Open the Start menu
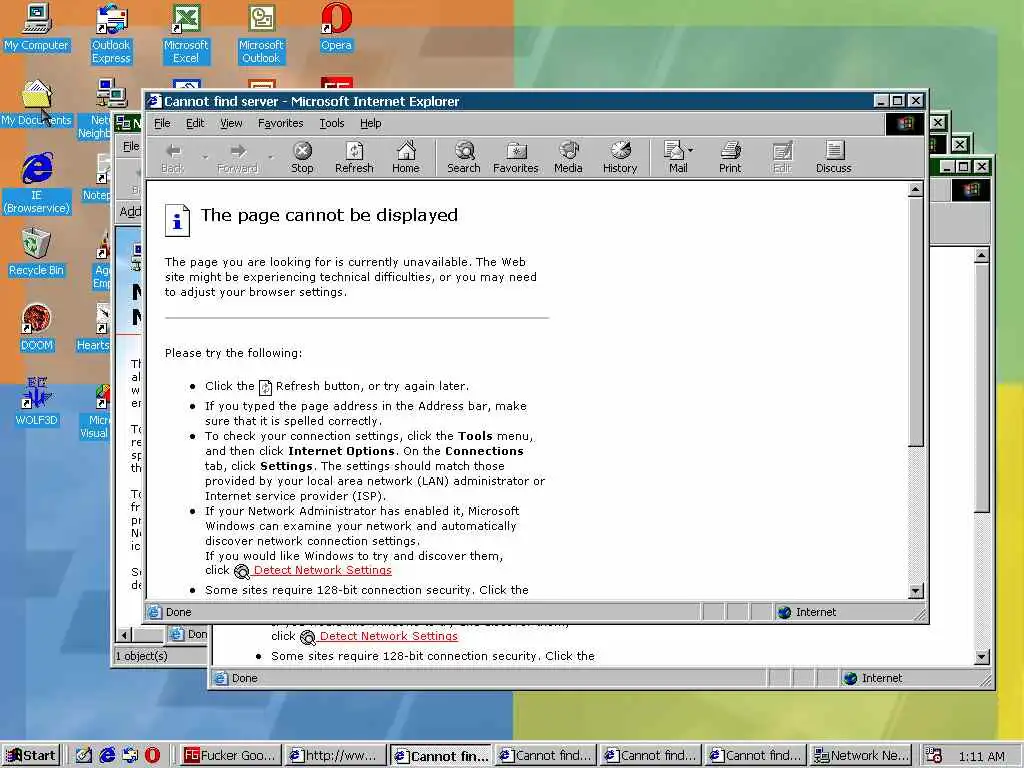1024x768 pixels. point(31,756)
